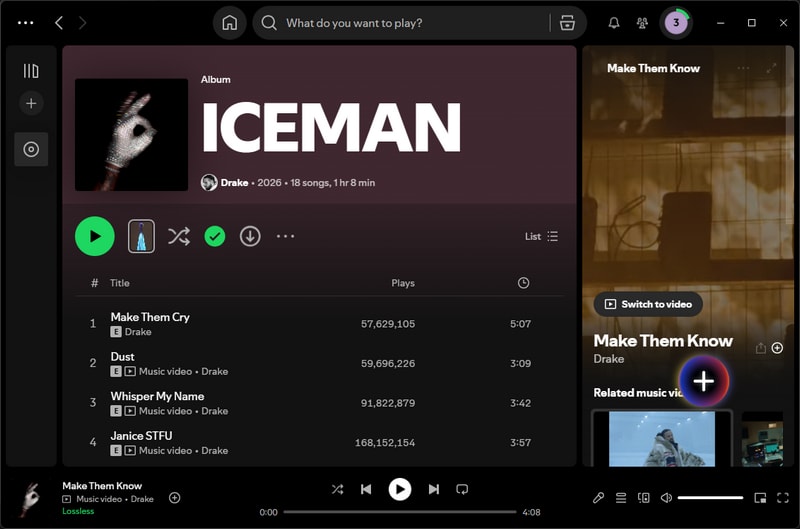Open the notifications bell
800x529 pixels.
pyautogui.click(x=614, y=22)
